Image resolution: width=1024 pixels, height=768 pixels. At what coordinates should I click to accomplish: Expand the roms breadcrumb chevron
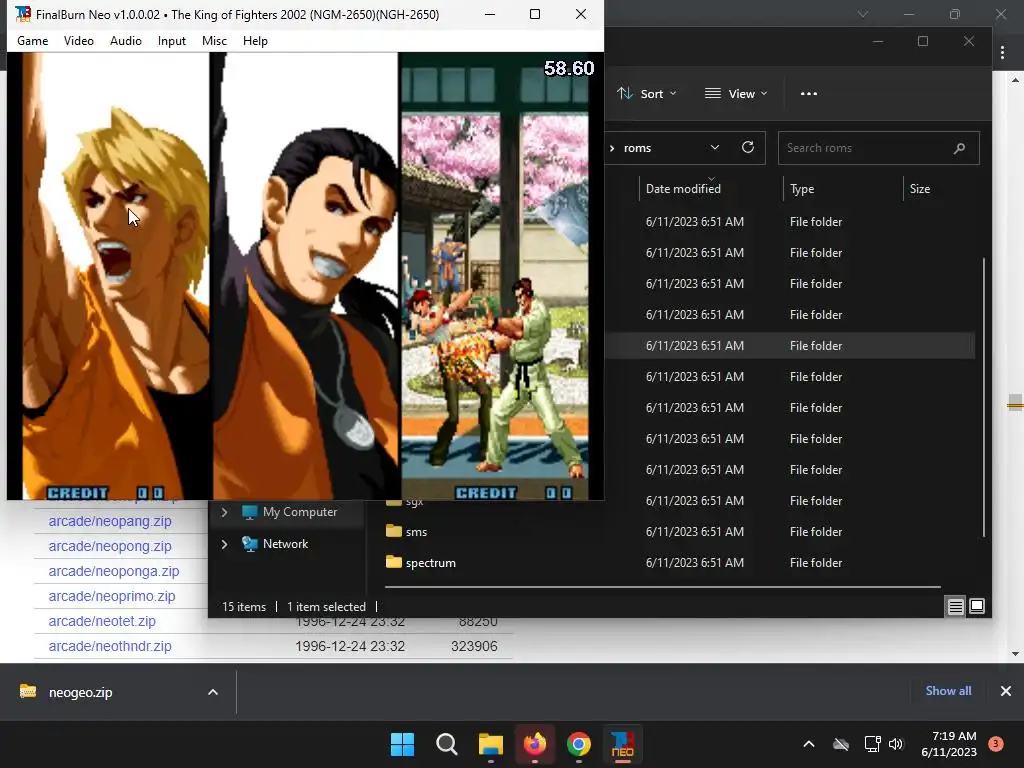[612, 148]
